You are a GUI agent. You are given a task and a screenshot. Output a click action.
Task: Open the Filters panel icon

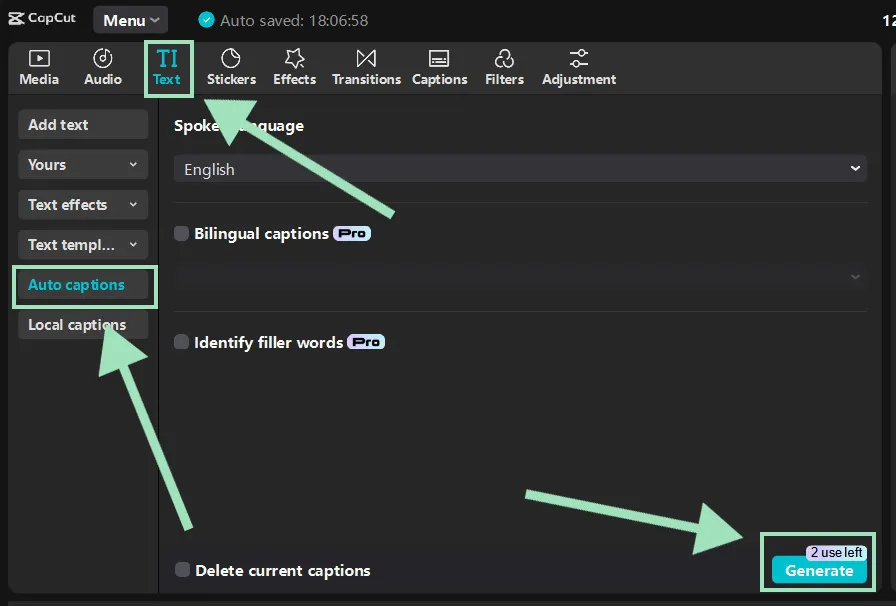tap(504, 58)
